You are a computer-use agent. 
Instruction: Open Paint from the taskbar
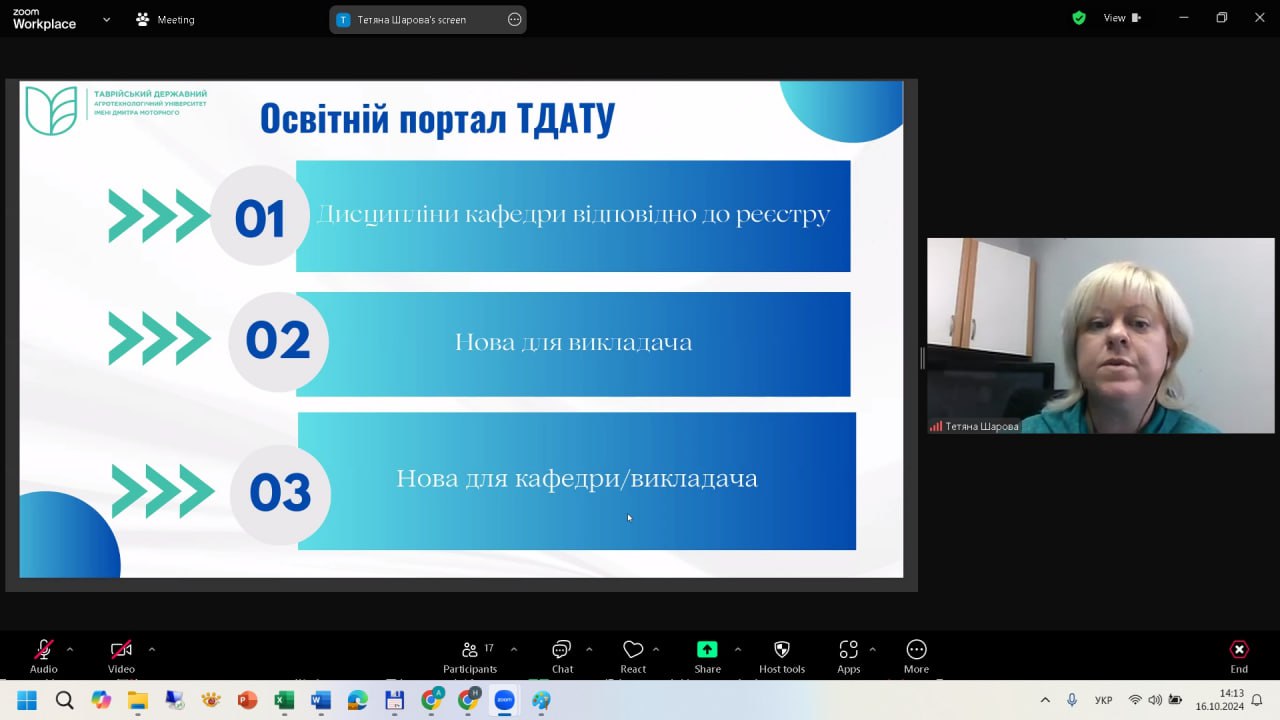tap(541, 700)
